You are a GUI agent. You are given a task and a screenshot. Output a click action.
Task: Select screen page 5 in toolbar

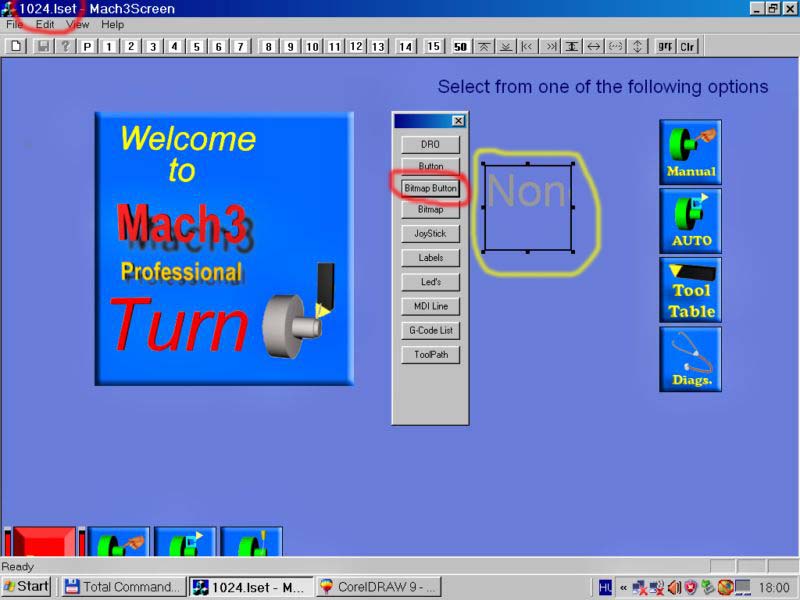196,46
